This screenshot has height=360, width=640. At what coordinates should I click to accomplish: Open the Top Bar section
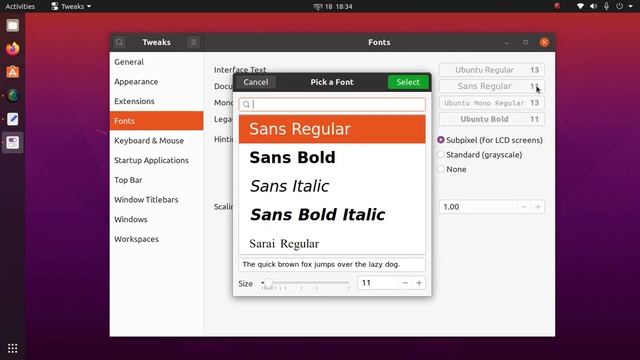coord(156,180)
